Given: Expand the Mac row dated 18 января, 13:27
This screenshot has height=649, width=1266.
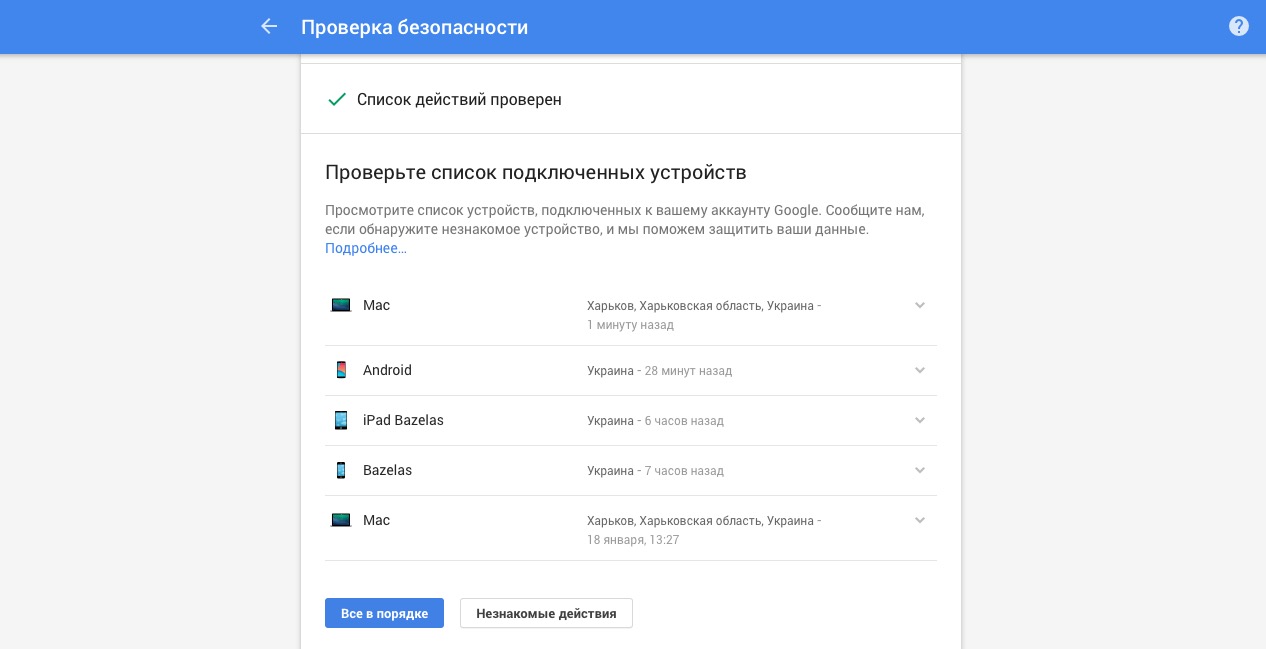Looking at the screenshot, I should pyautogui.click(x=920, y=520).
